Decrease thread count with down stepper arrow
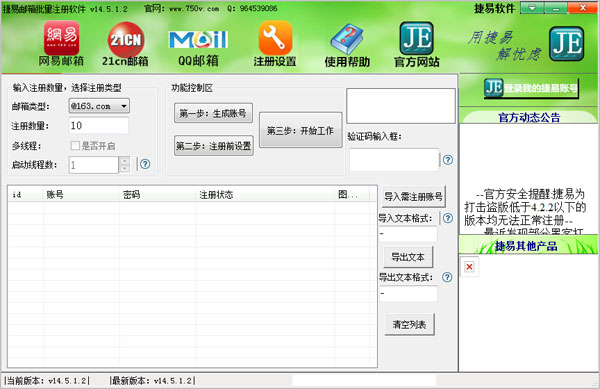The height and width of the screenshot is (389, 600). [x=125, y=169]
